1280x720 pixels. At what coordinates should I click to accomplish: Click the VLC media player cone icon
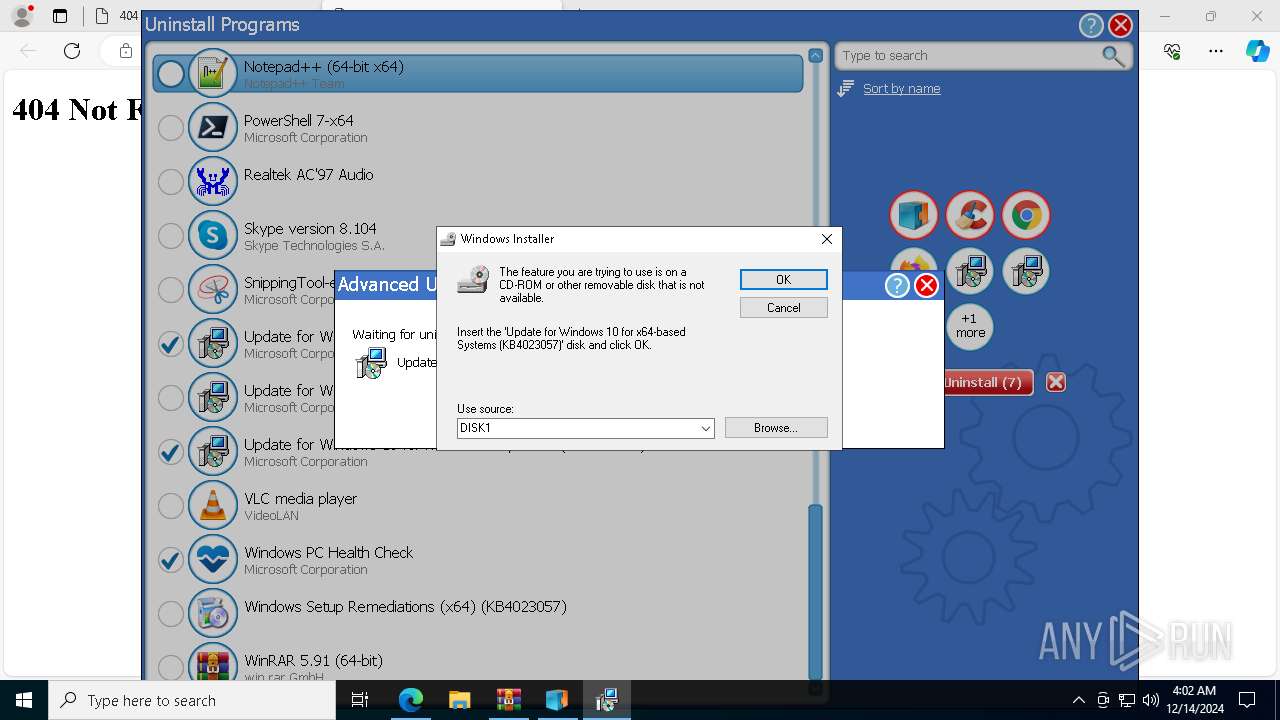213,506
